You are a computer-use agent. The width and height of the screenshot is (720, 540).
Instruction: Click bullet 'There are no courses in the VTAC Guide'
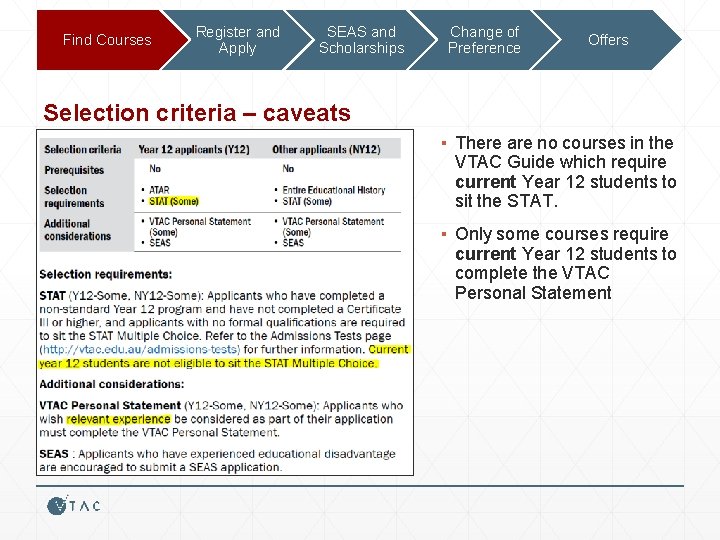tap(566, 172)
